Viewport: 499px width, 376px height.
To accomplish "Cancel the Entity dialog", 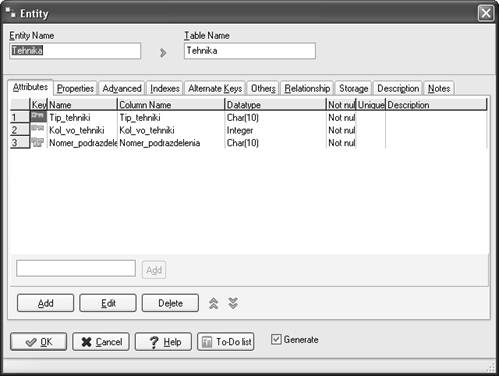I will click(101, 342).
